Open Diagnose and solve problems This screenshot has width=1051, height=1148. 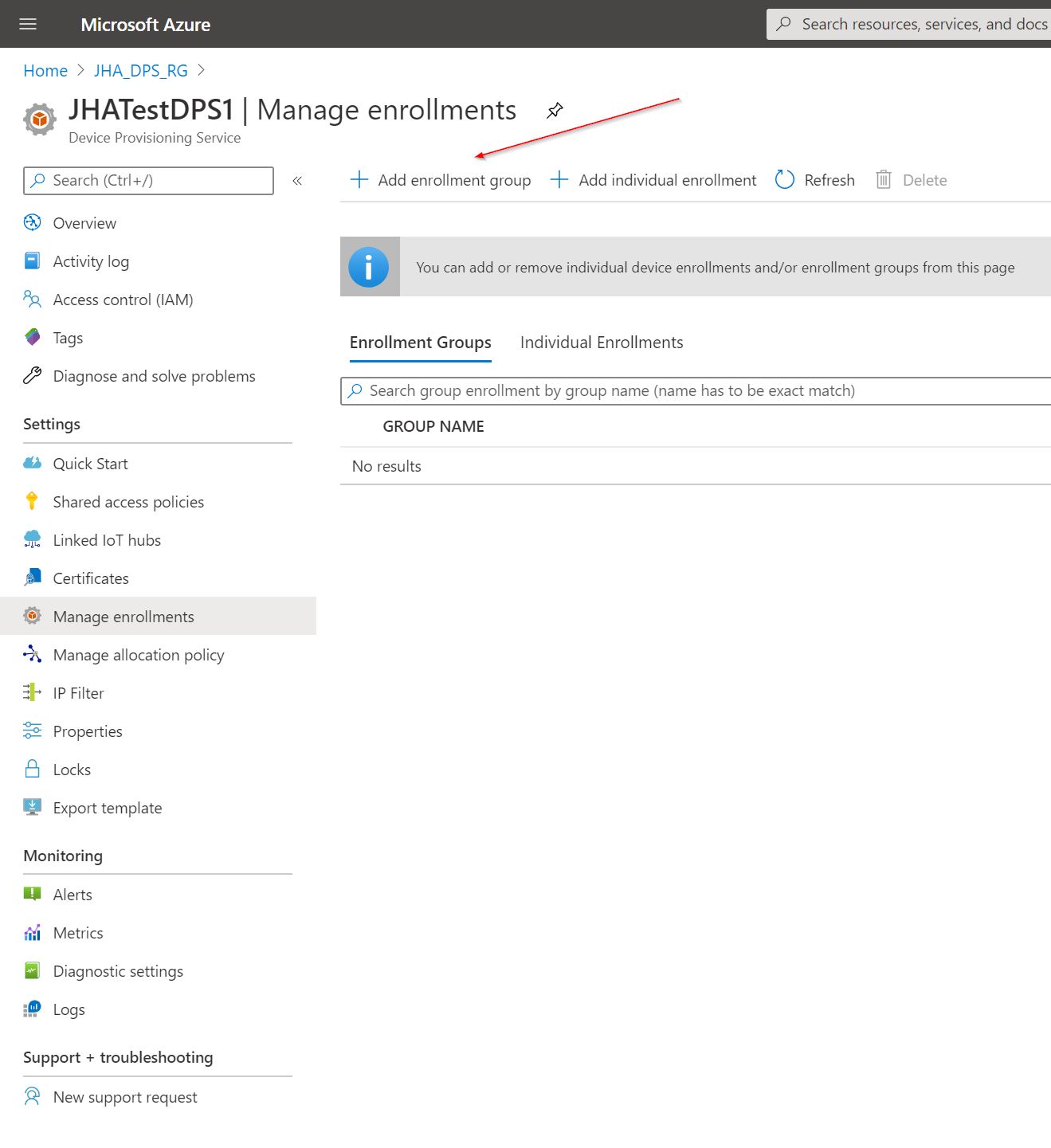[x=154, y=375]
